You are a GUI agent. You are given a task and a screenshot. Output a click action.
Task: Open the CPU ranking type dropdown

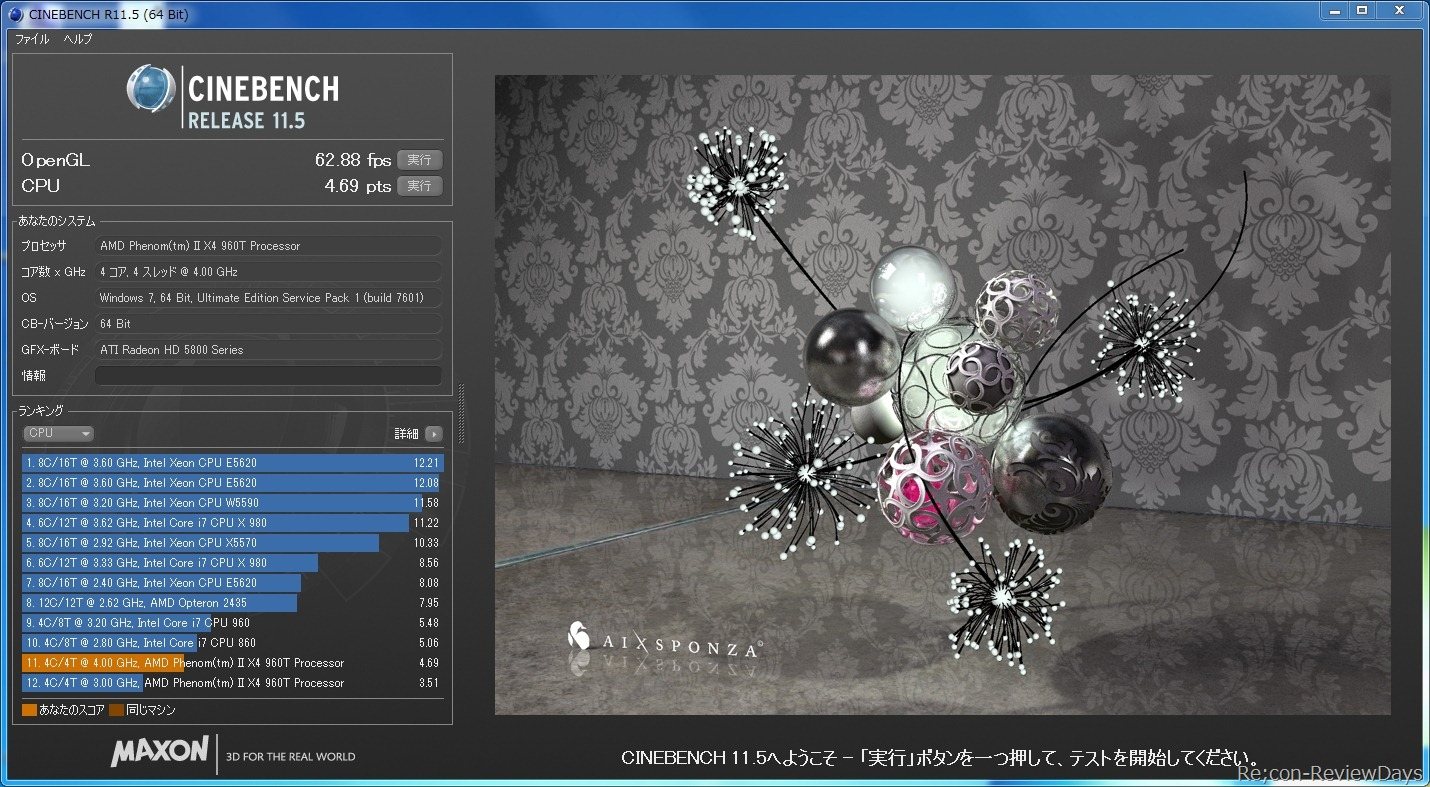point(59,434)
